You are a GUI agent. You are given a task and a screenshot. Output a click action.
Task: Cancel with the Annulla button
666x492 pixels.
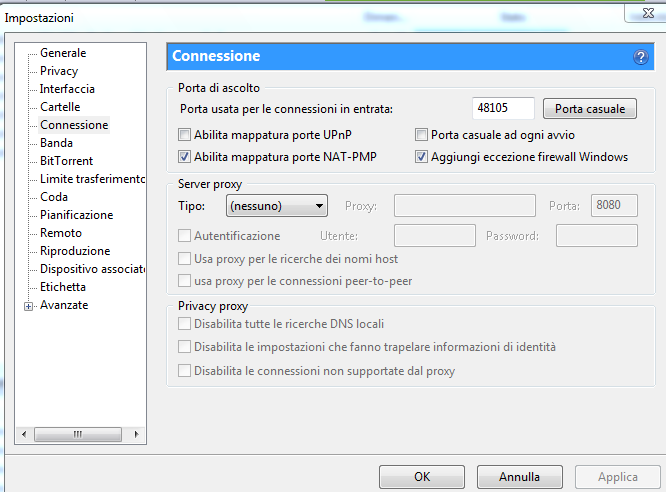[519, 477]
